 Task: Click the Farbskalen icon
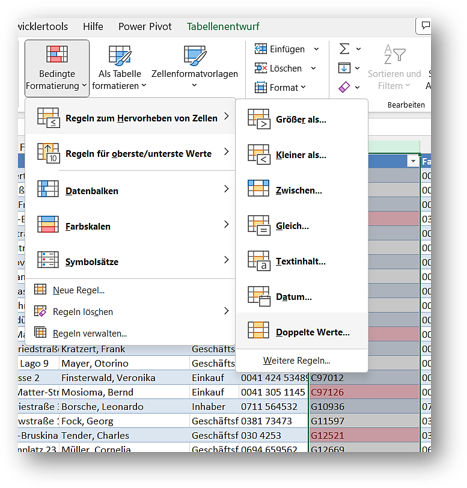point(48,224)
